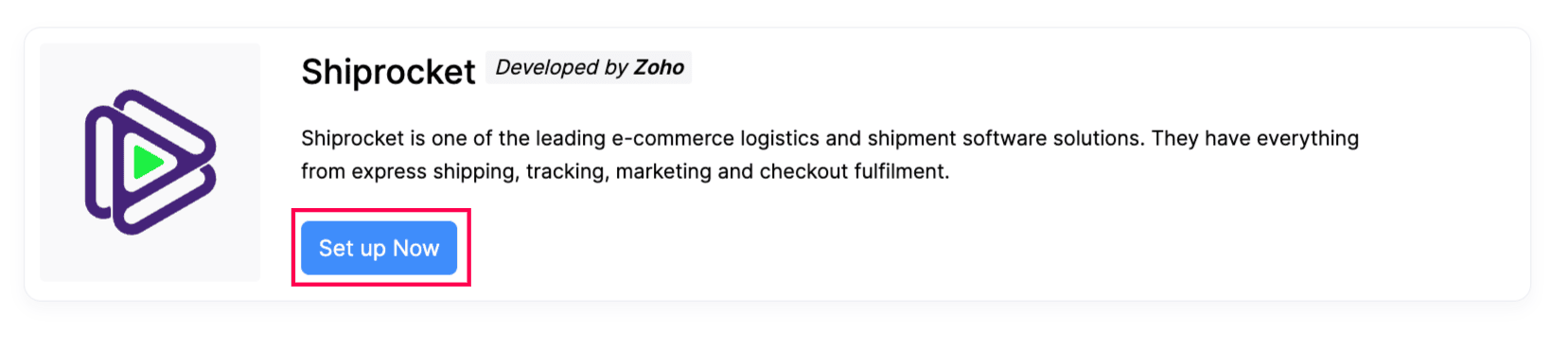Click the purple outer triangle of logo

[x=150, y=162]
